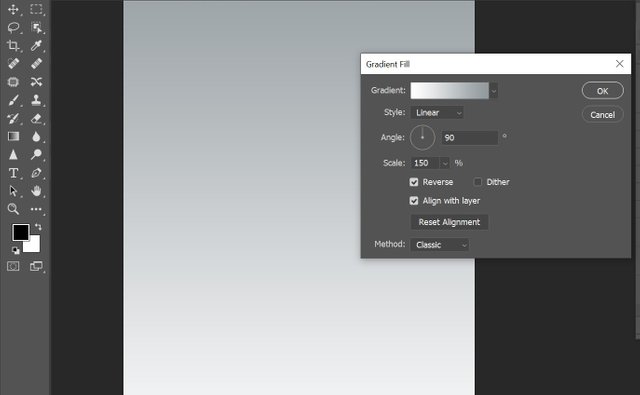Select the Spot Healing Brush tool

tap(13, 64)
